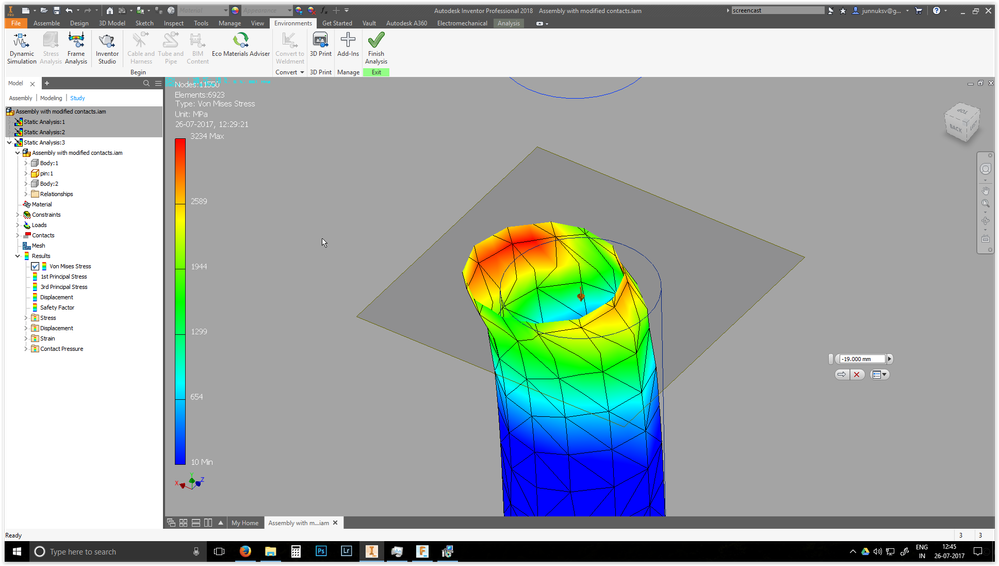Click the navigation wheel in nav bar

985,169
